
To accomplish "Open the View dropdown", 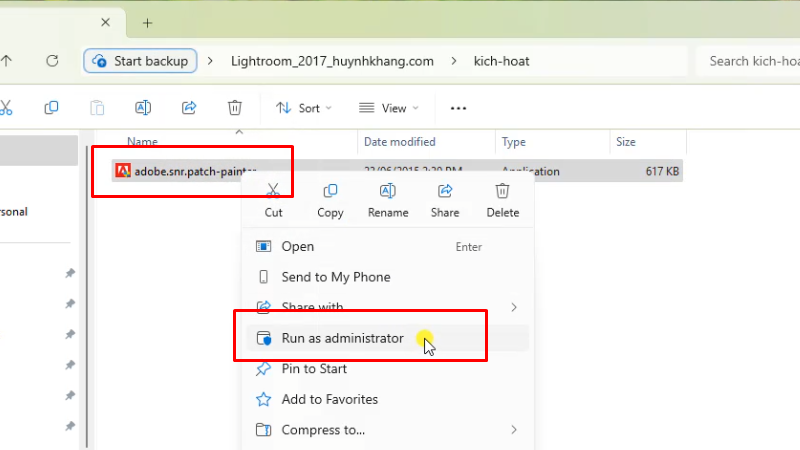I will point(389,108).
